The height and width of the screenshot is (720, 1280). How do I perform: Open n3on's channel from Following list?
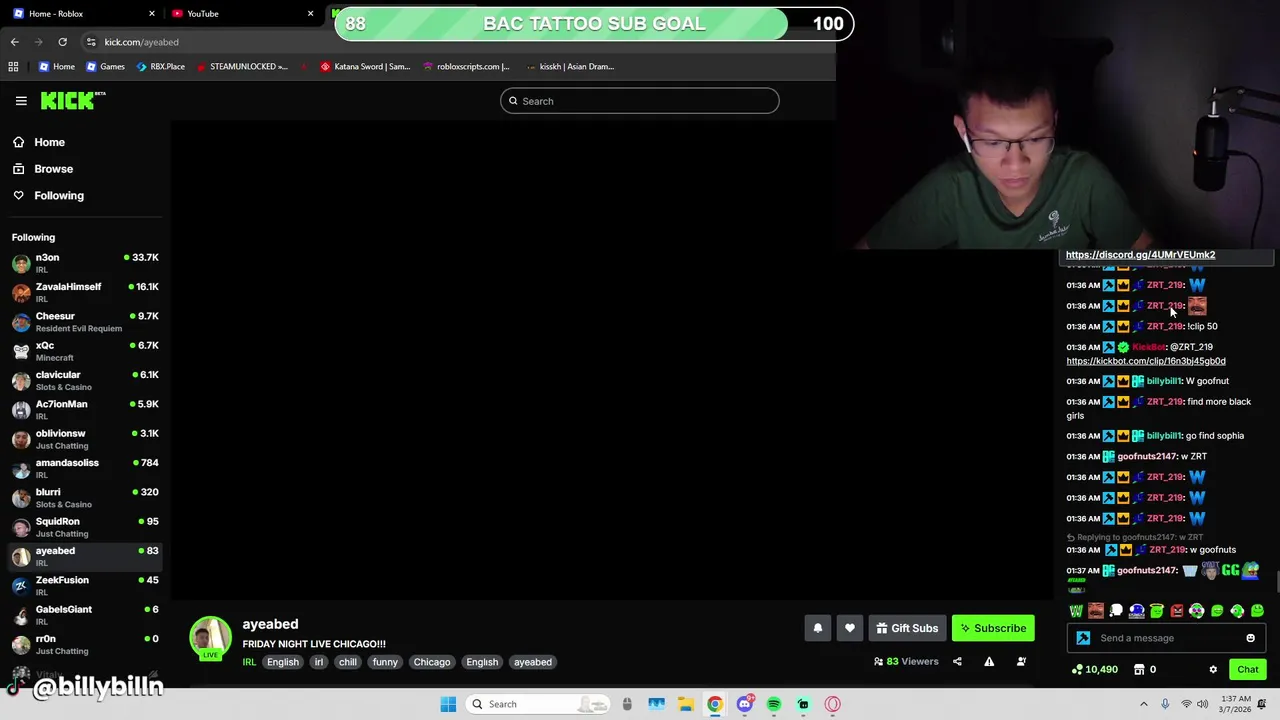click(85, 263)
